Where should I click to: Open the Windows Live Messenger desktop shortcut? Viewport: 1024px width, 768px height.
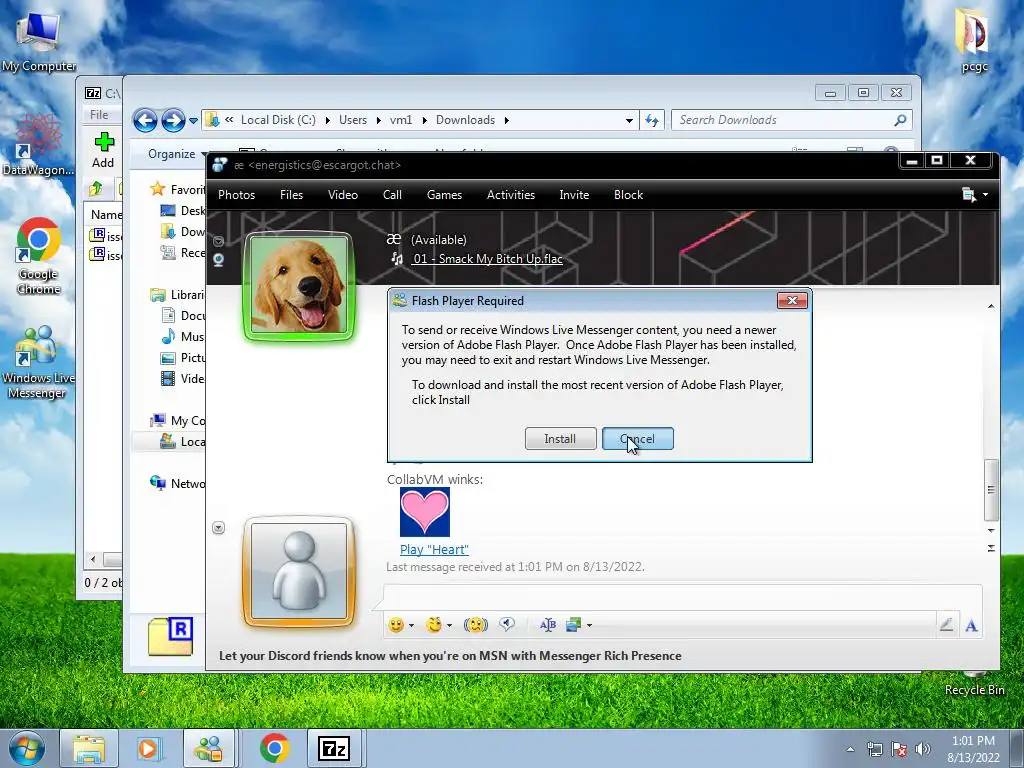(38, 362)
